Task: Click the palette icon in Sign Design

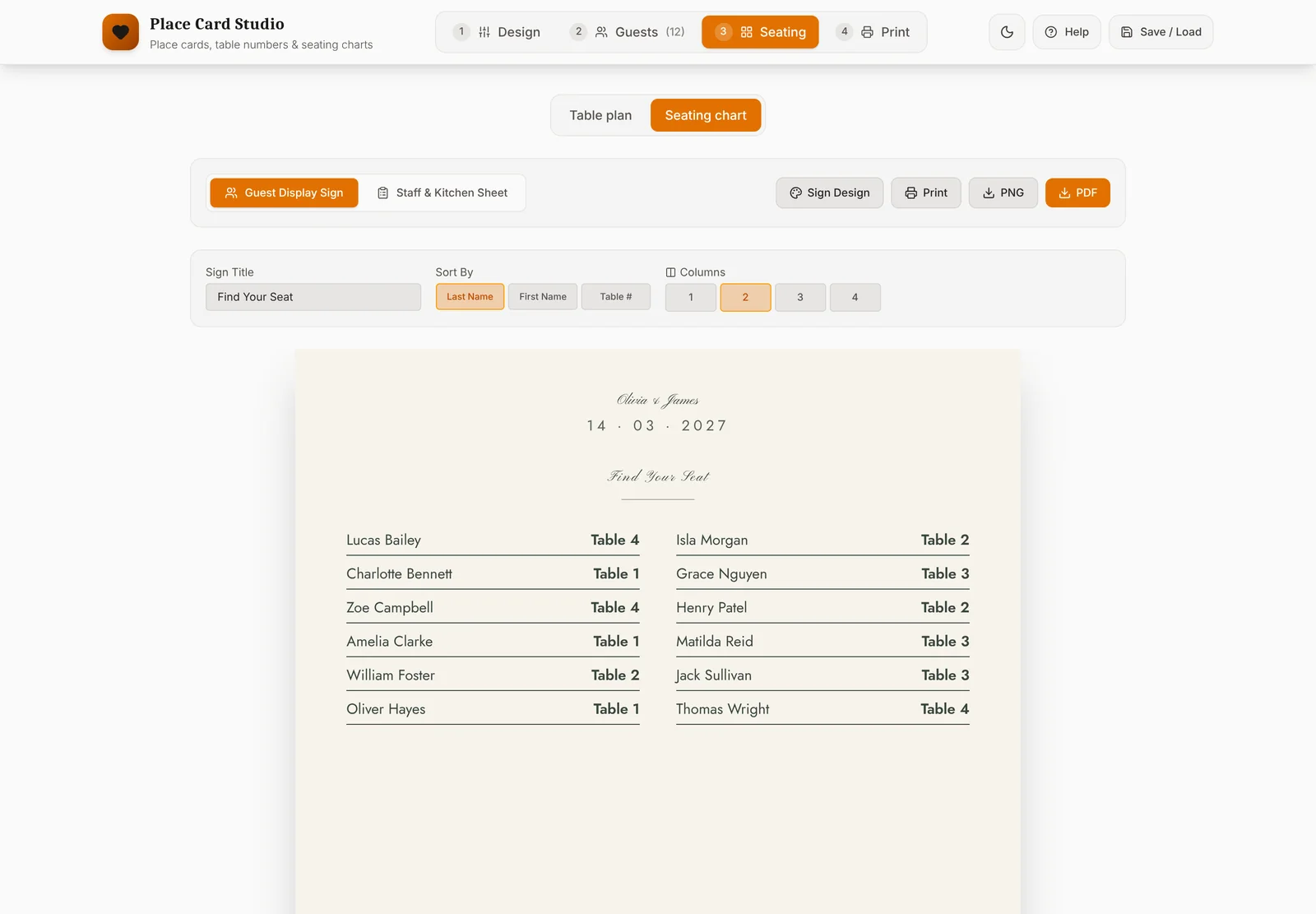Action: (x=795, y=193)
